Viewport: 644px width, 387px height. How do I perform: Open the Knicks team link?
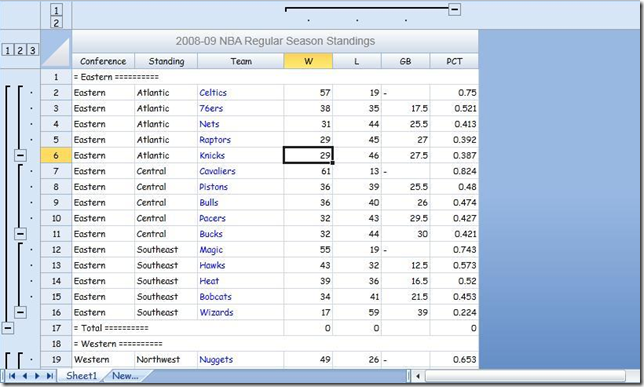tap(212, 155)
